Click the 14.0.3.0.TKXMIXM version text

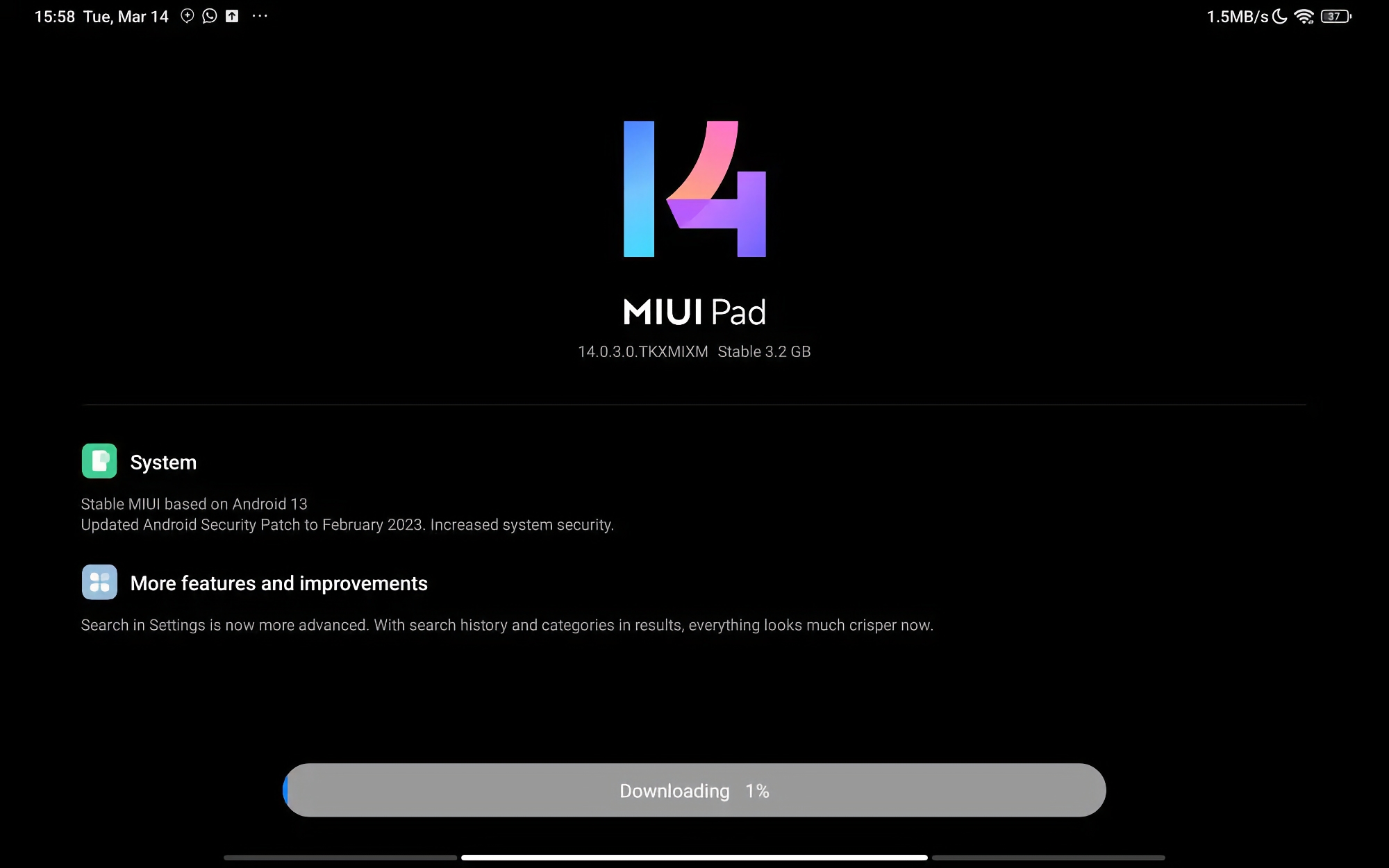click(x=643, y=352)
